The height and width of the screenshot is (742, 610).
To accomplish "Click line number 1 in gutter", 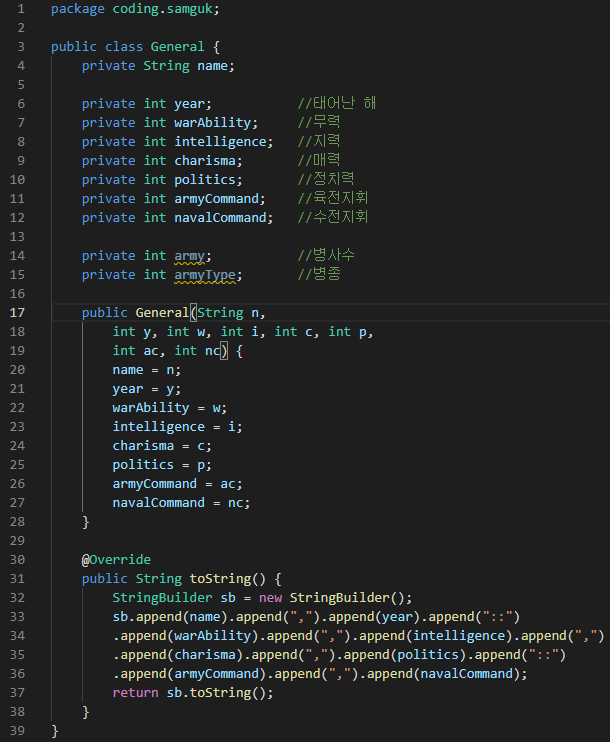I will [x=21, y=9].
